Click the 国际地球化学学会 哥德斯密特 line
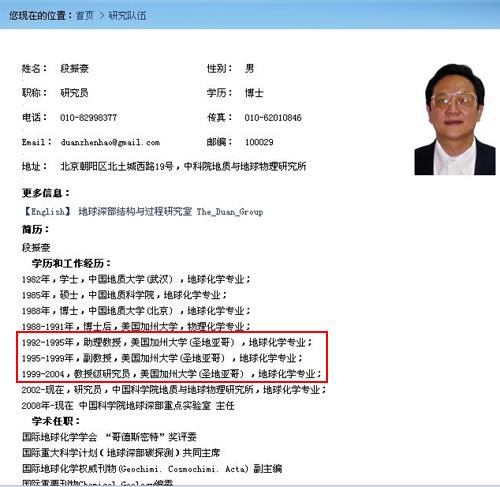Screen dimensions: 500x487 [x=109, y=437]
